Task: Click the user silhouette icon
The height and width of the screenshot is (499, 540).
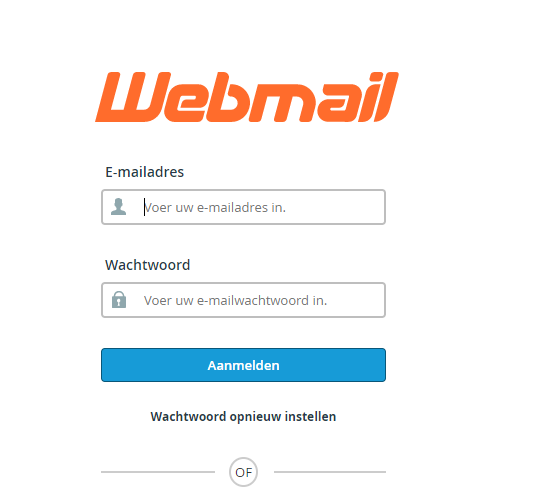Action: click(x=118, y=207)
